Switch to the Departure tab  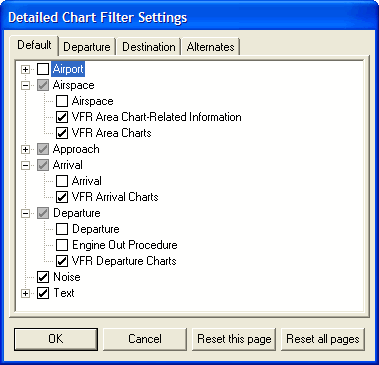point(87,47)
